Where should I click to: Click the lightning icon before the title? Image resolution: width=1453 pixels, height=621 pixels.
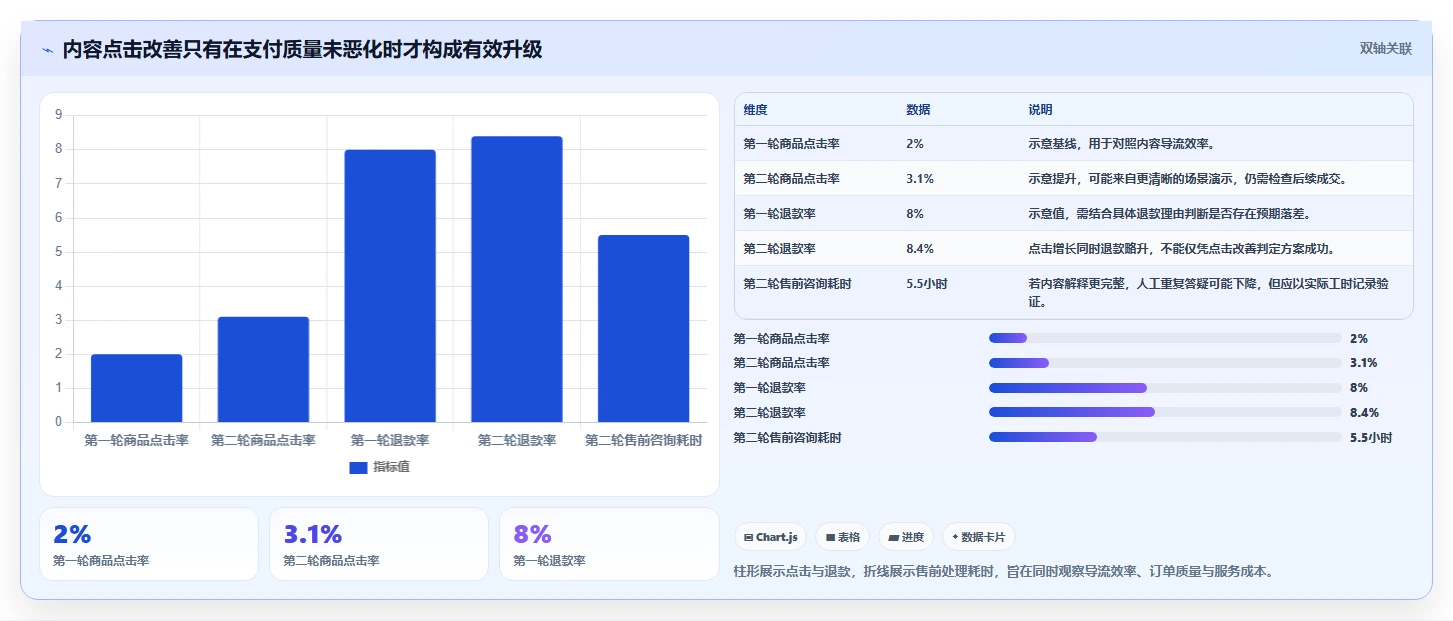47,50
